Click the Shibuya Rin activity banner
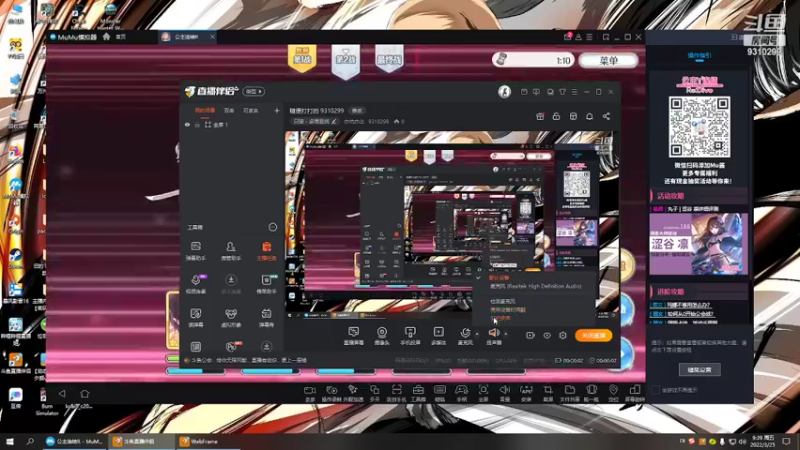Image resolution: width=800 pixels, height=450 pixels. click(698, 244)
